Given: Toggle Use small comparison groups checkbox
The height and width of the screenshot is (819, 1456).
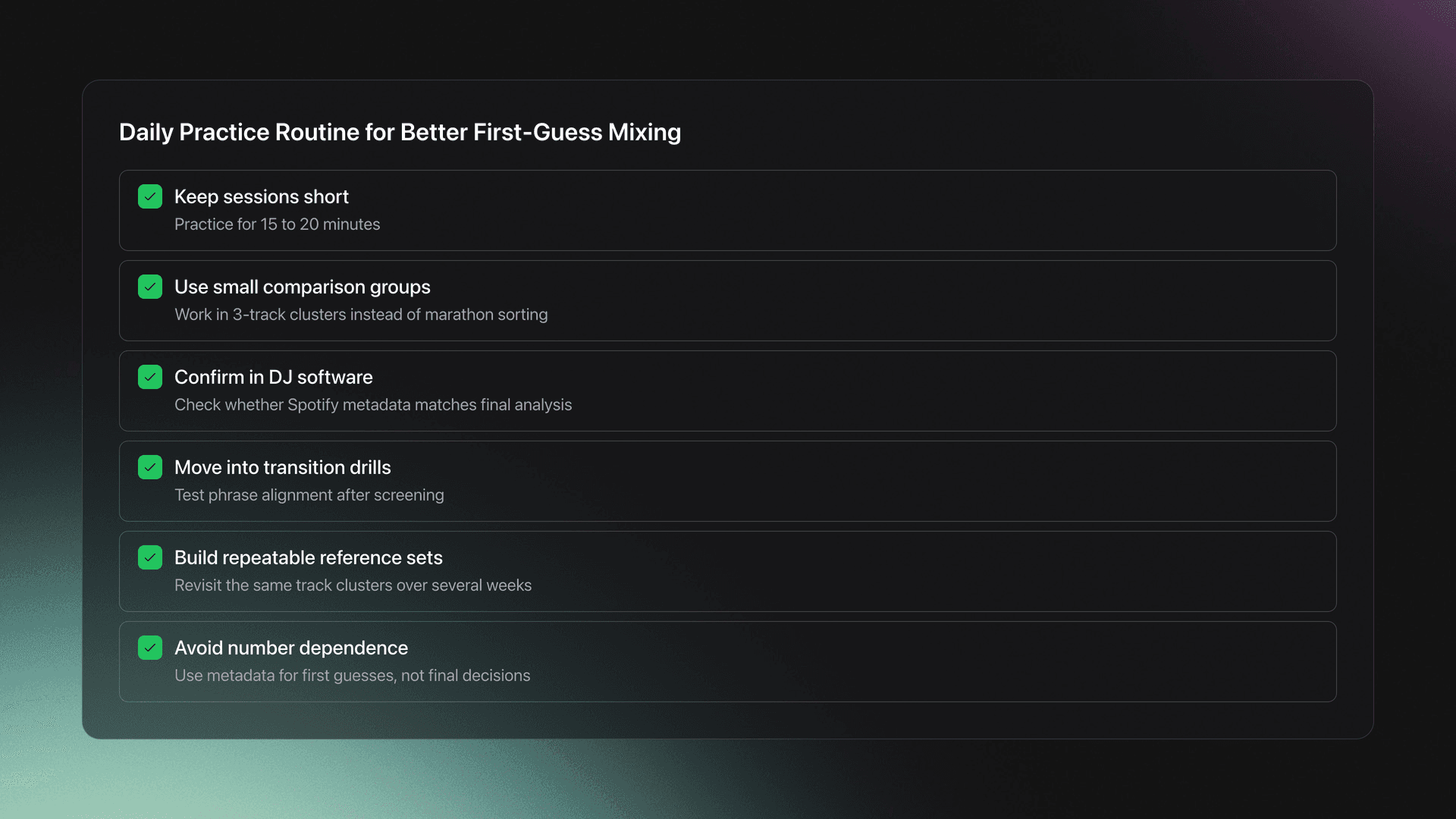Looking at the screenshot, I should point(150,287).
